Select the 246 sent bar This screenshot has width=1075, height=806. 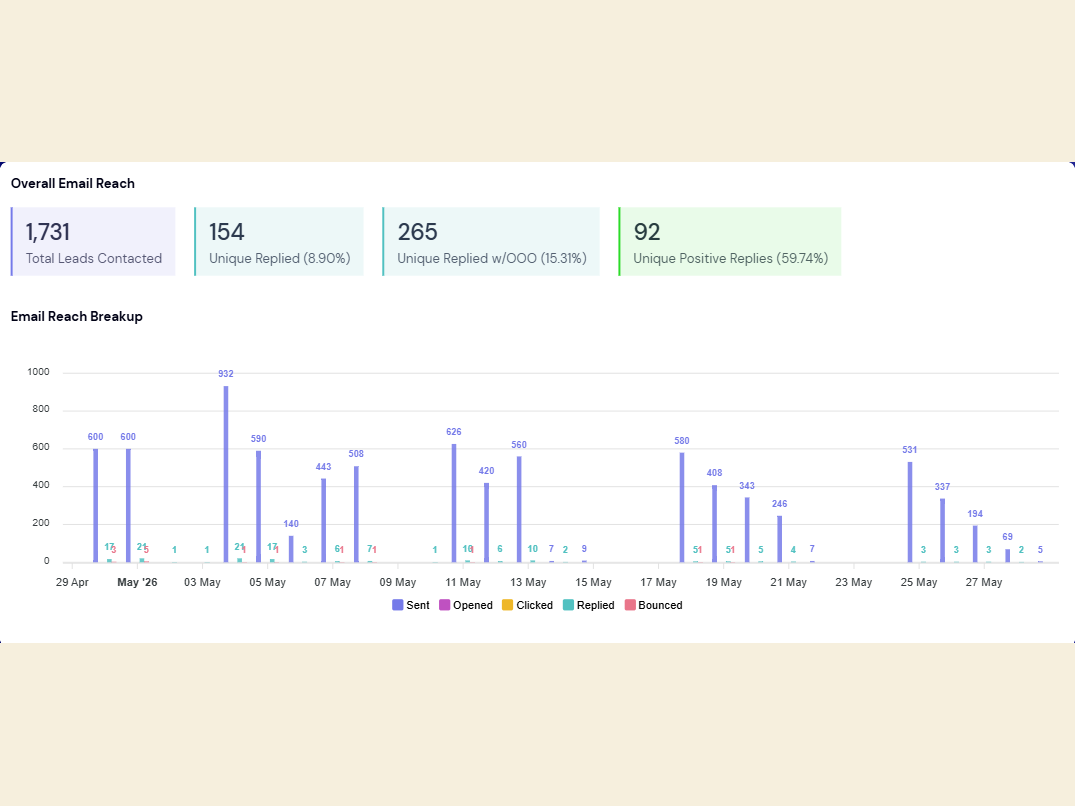(780, 539)
